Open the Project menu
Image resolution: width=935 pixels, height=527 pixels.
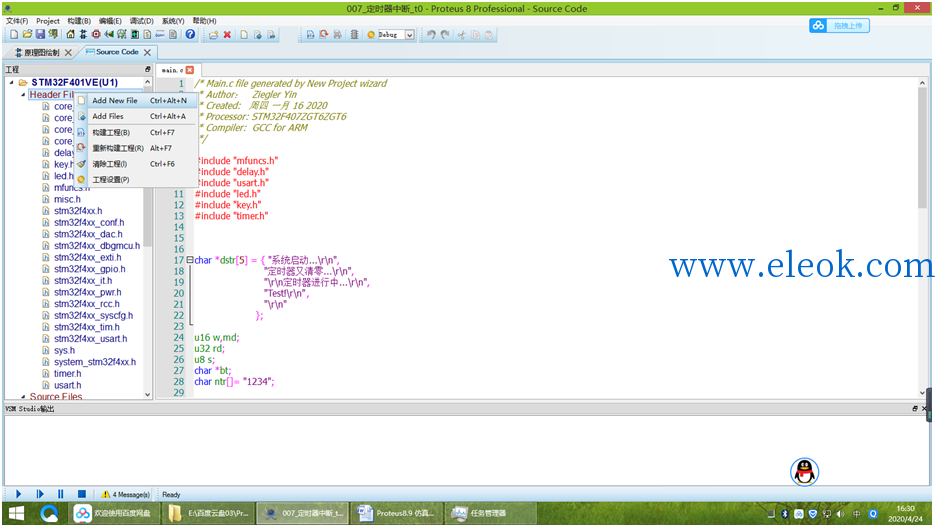[48, 21]
